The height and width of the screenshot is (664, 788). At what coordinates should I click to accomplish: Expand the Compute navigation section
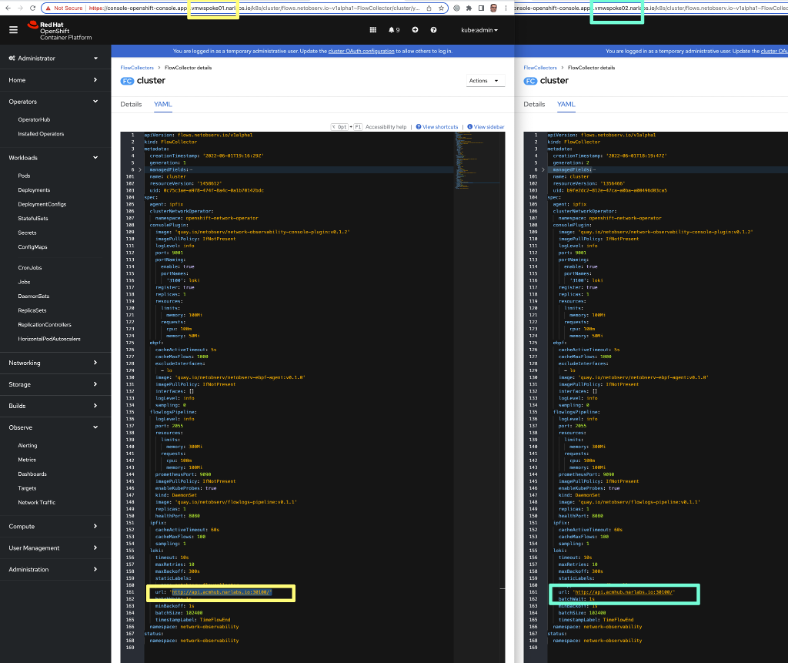click(x=55, y=525)
